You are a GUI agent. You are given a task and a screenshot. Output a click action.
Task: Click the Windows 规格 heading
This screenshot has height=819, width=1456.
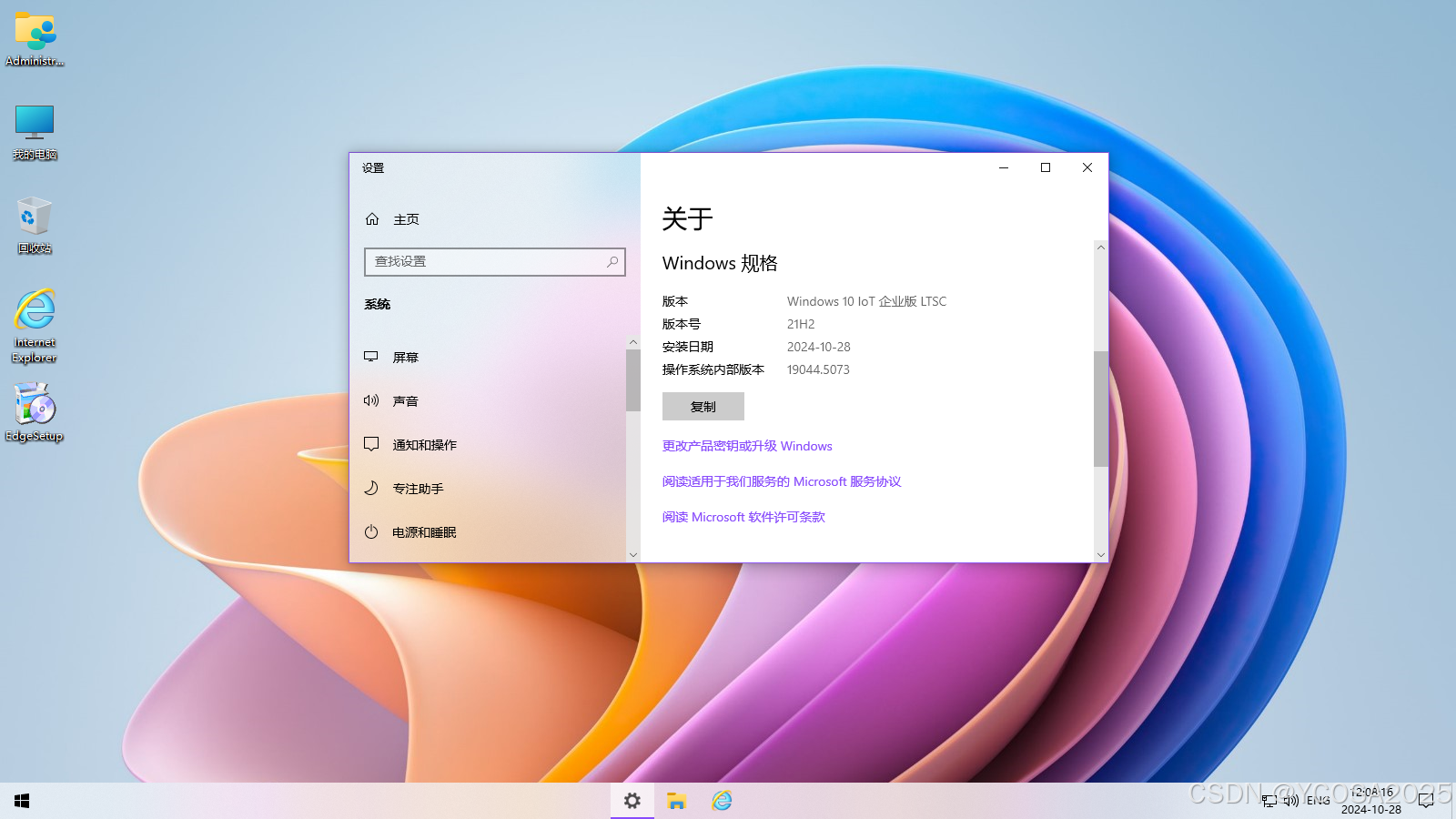point(720,264)
